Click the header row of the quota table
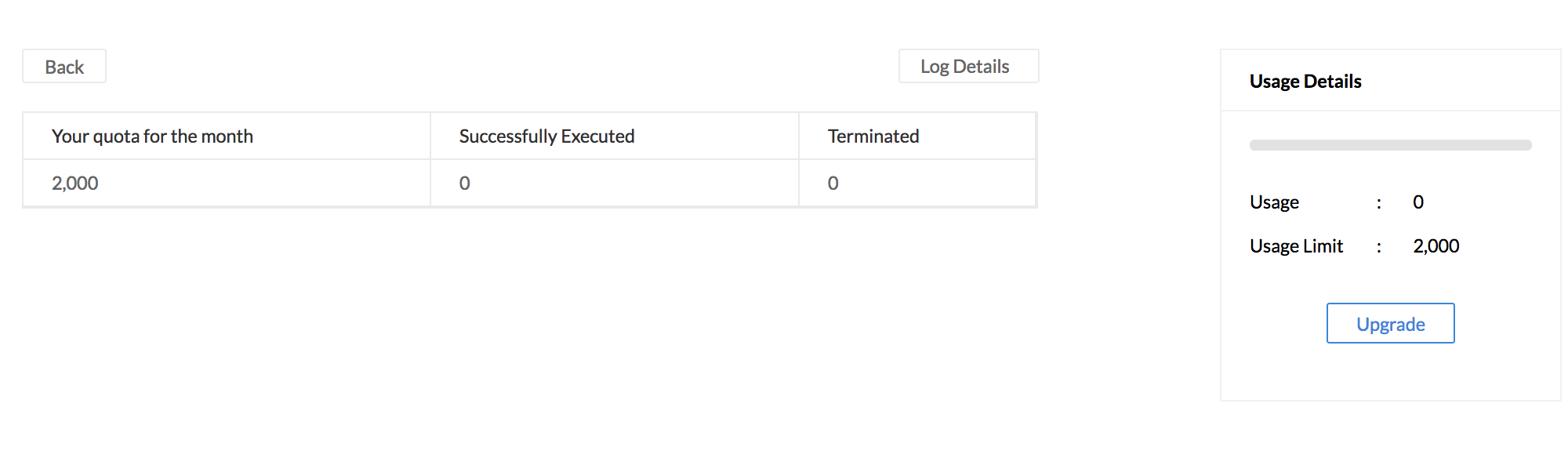Viewport: 1568px width, 469px height. coord(529,136)
